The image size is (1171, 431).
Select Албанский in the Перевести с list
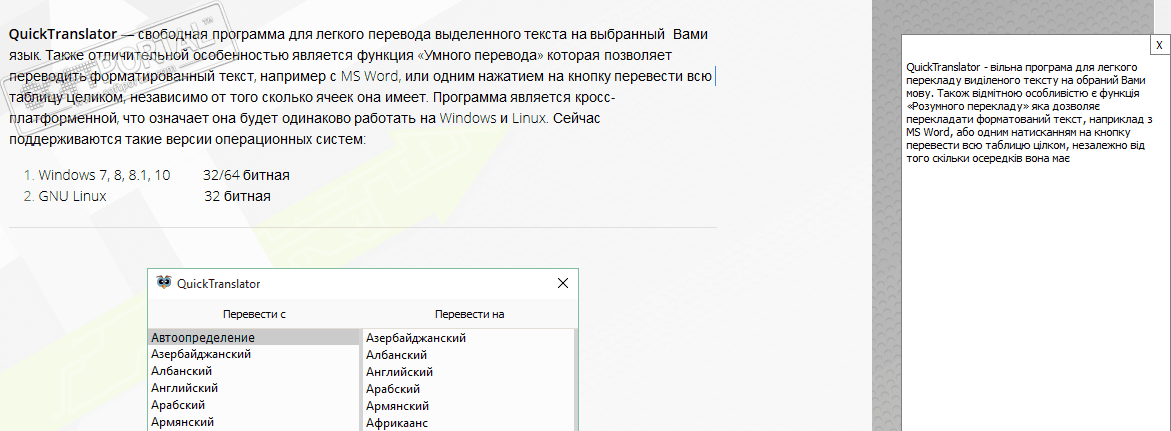coord(254,371)
